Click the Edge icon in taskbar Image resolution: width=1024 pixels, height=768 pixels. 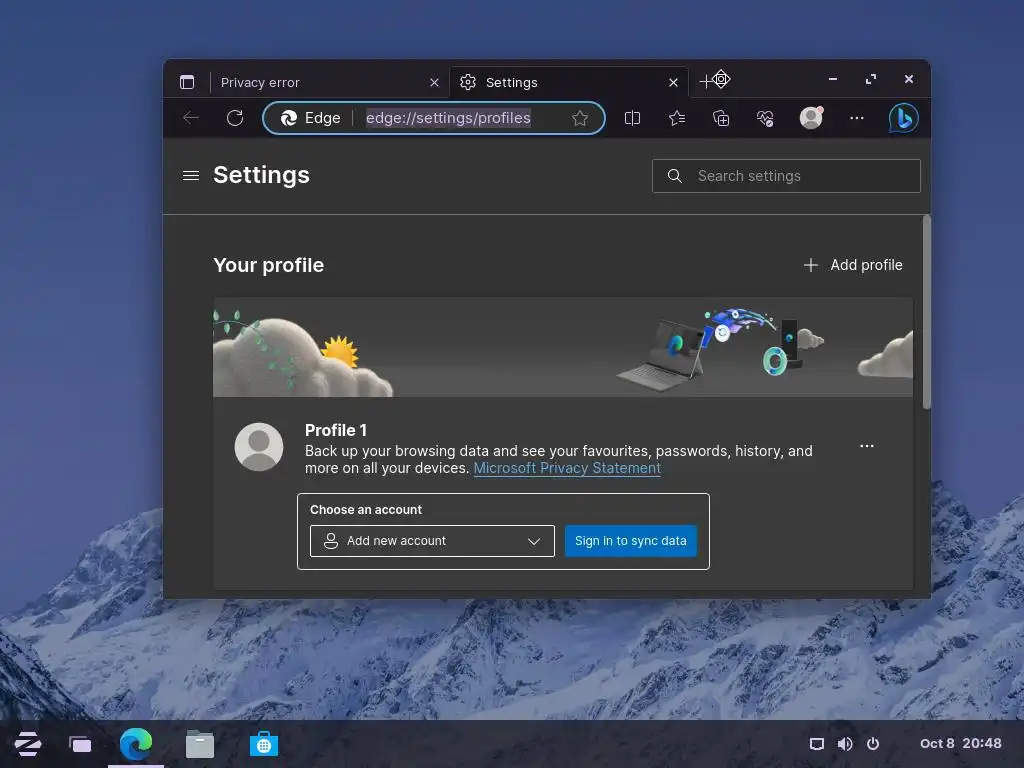point(136,744)
